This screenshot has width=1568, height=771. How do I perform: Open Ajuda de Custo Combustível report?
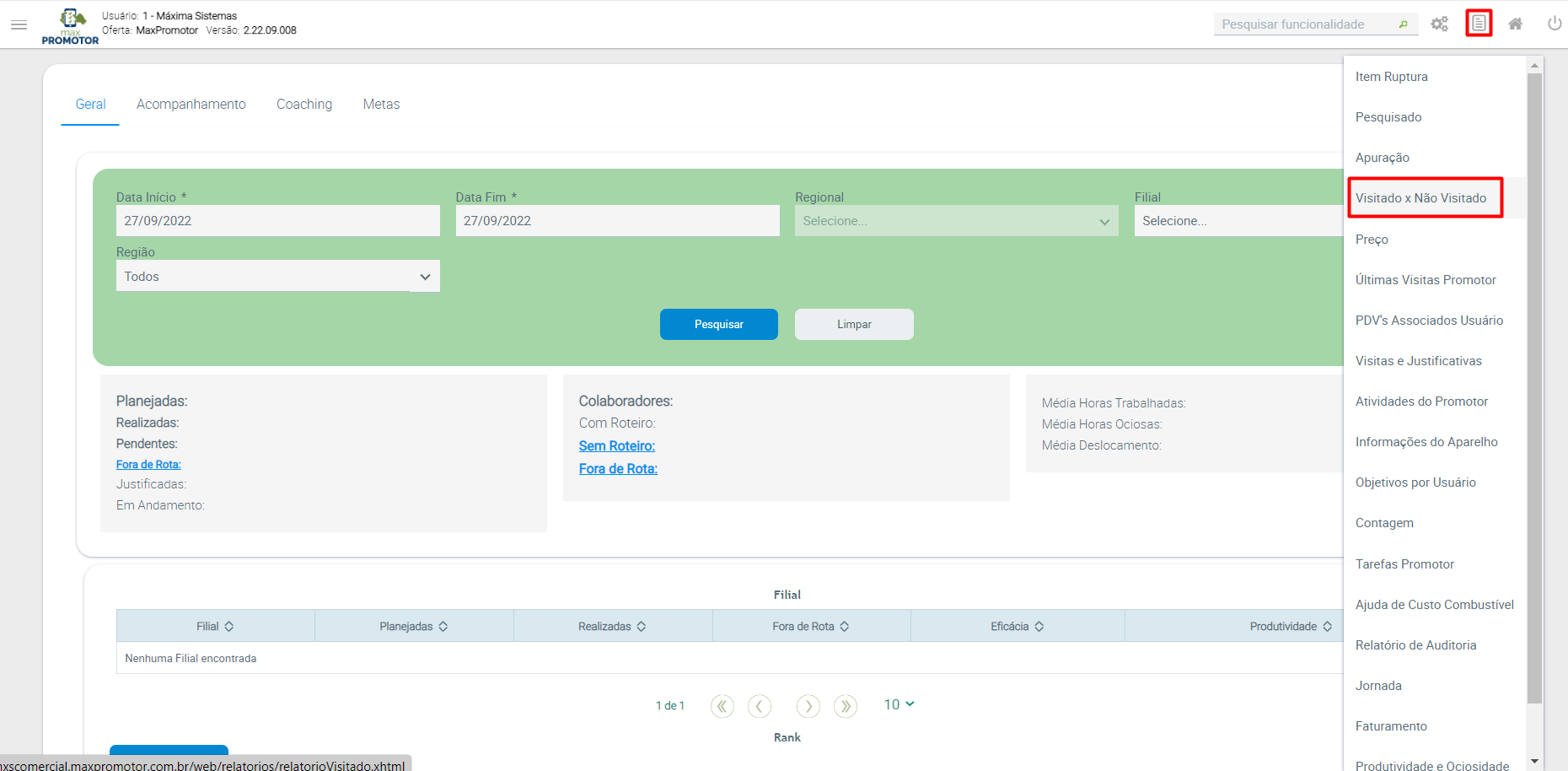(1434, 605)
